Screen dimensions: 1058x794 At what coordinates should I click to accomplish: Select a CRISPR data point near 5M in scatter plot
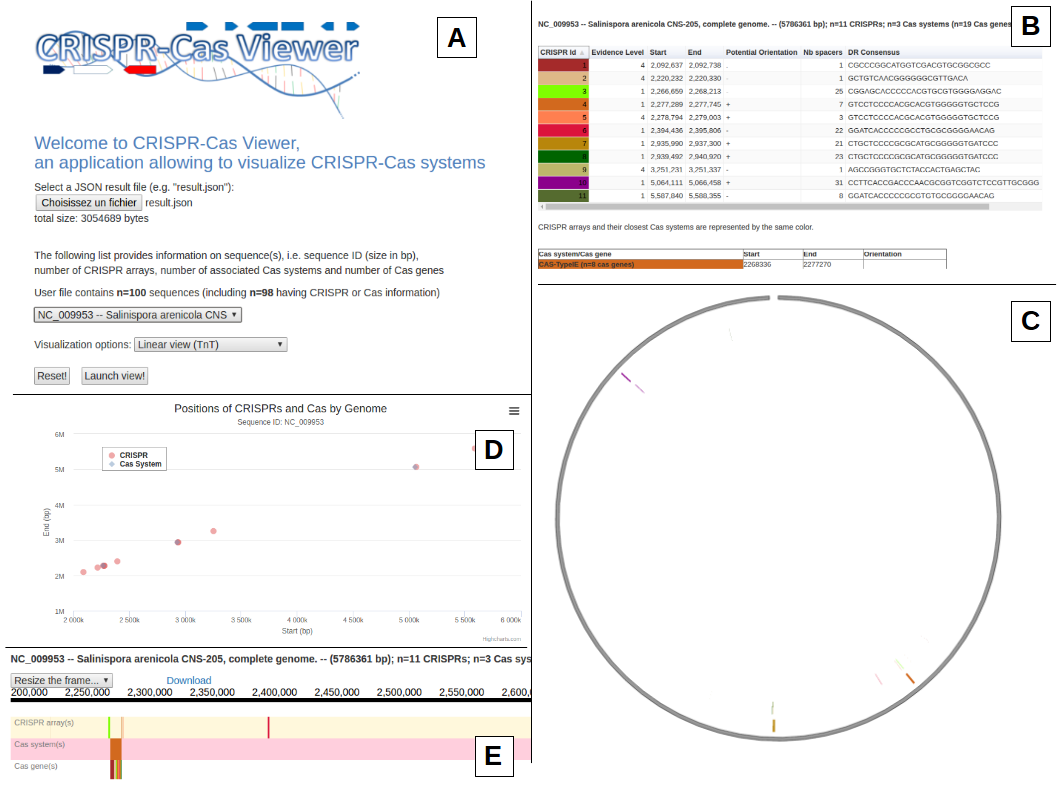[415, 466]
